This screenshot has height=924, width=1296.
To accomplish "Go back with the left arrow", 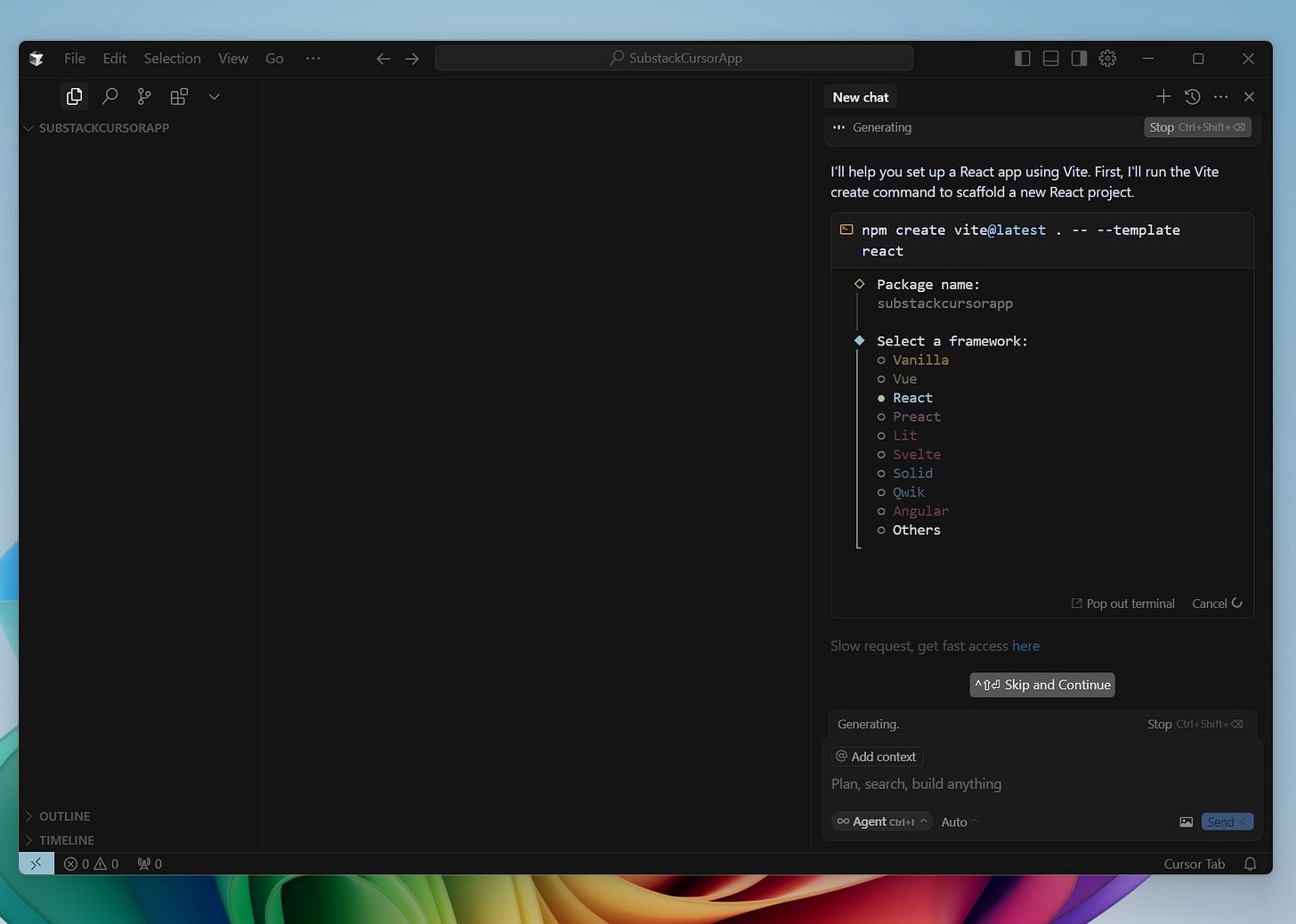I will pyautogui.click(x=383, y=59).
